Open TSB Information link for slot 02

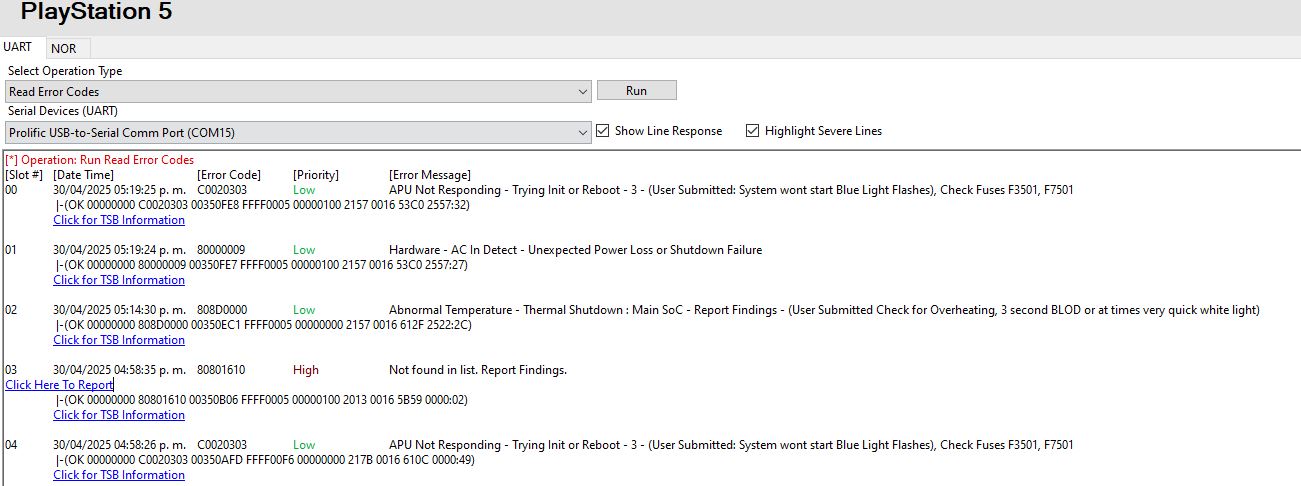pyautogui.click(x=119, y=340)
